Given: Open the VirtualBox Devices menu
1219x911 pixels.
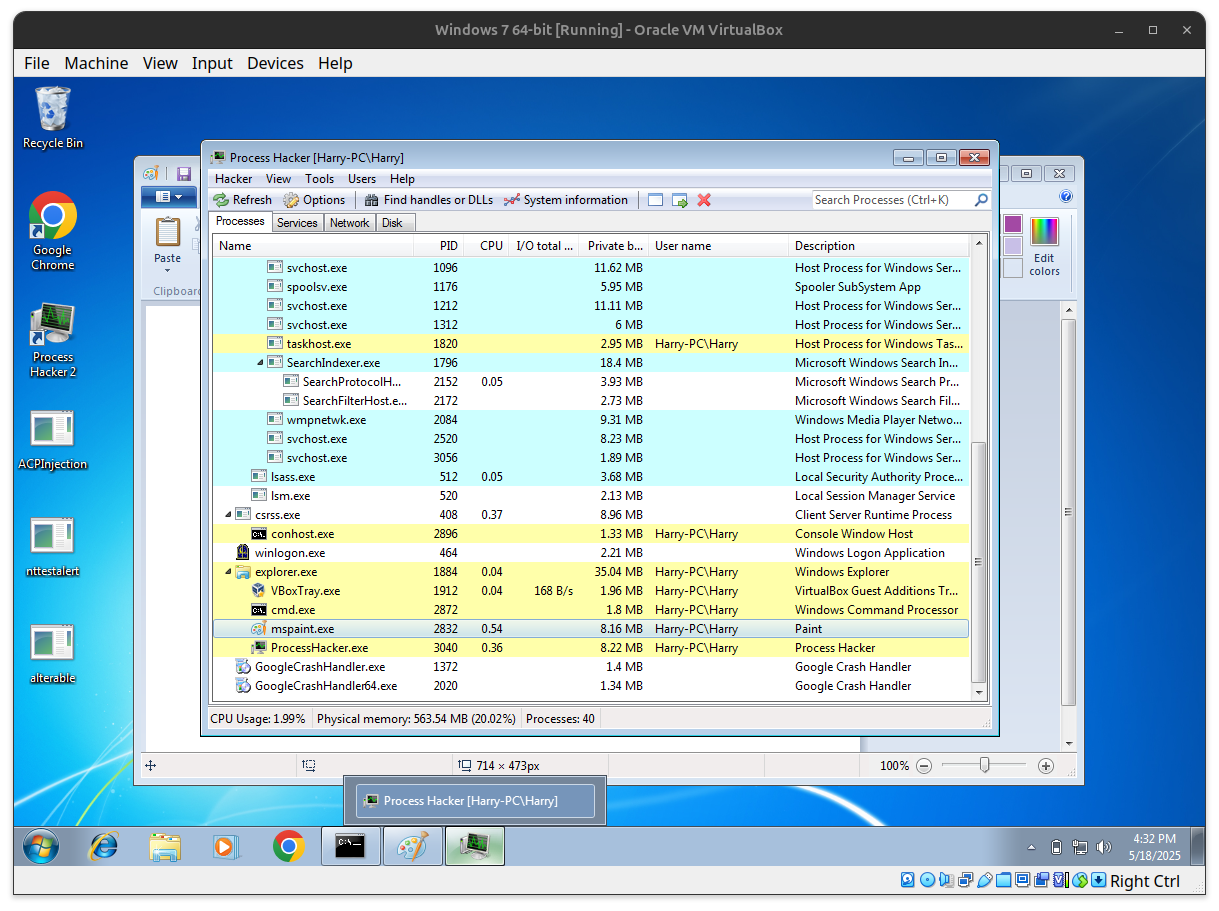Looking at the screenshot, I should click(x=275, y=63).
